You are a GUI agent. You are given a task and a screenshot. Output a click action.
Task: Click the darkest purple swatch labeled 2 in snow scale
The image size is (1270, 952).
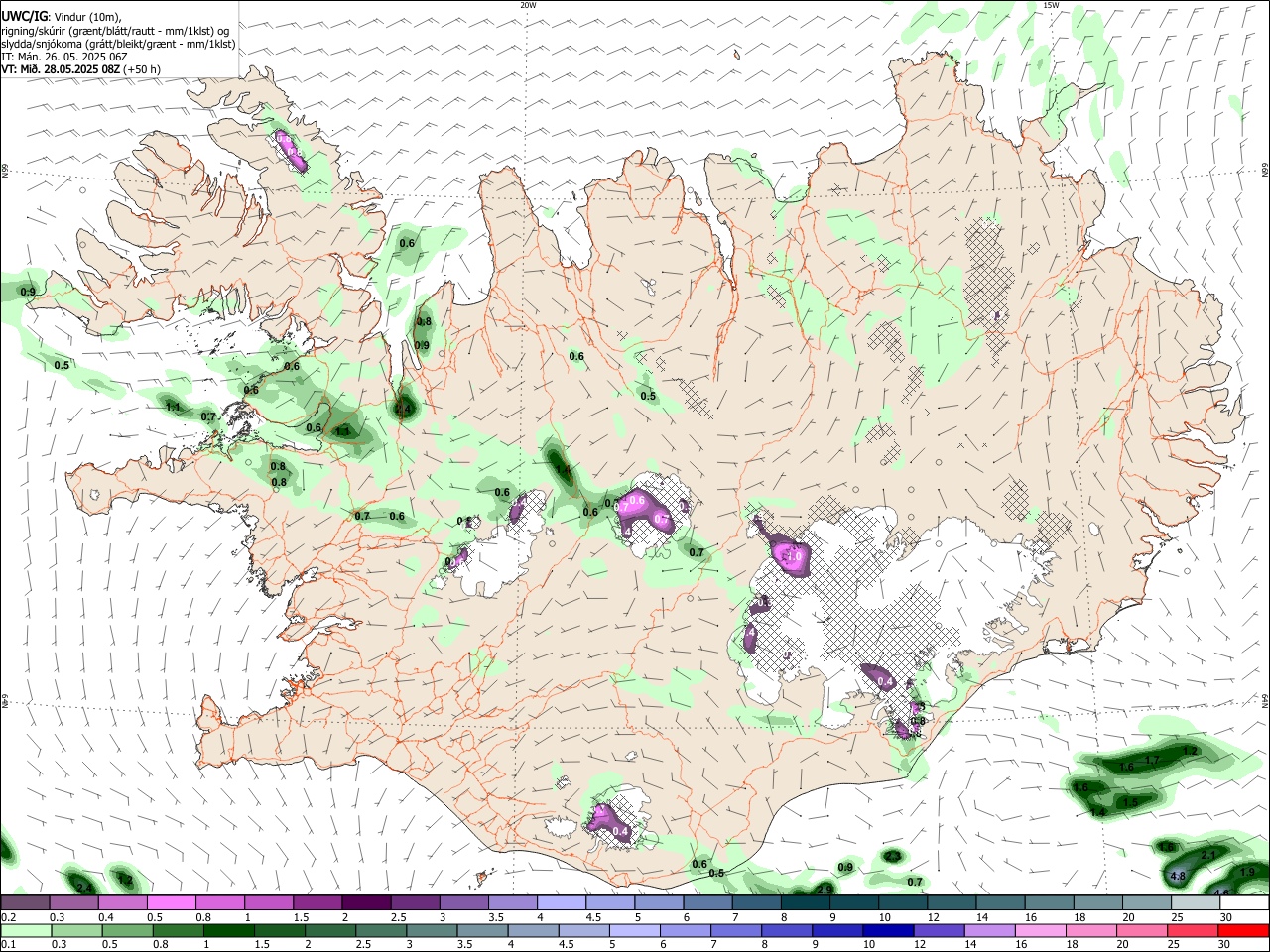366,903
